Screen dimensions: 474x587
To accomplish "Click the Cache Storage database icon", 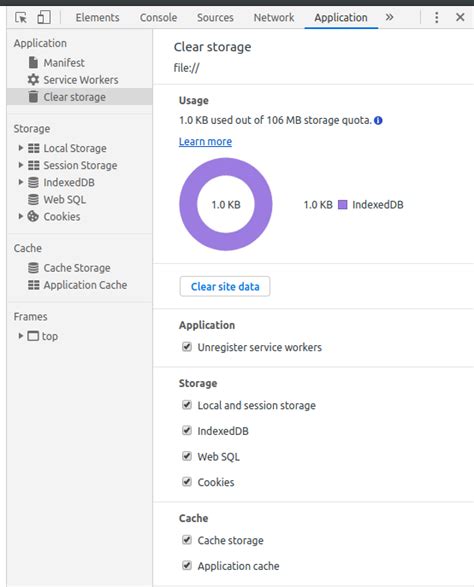I will tap(33, 268).
